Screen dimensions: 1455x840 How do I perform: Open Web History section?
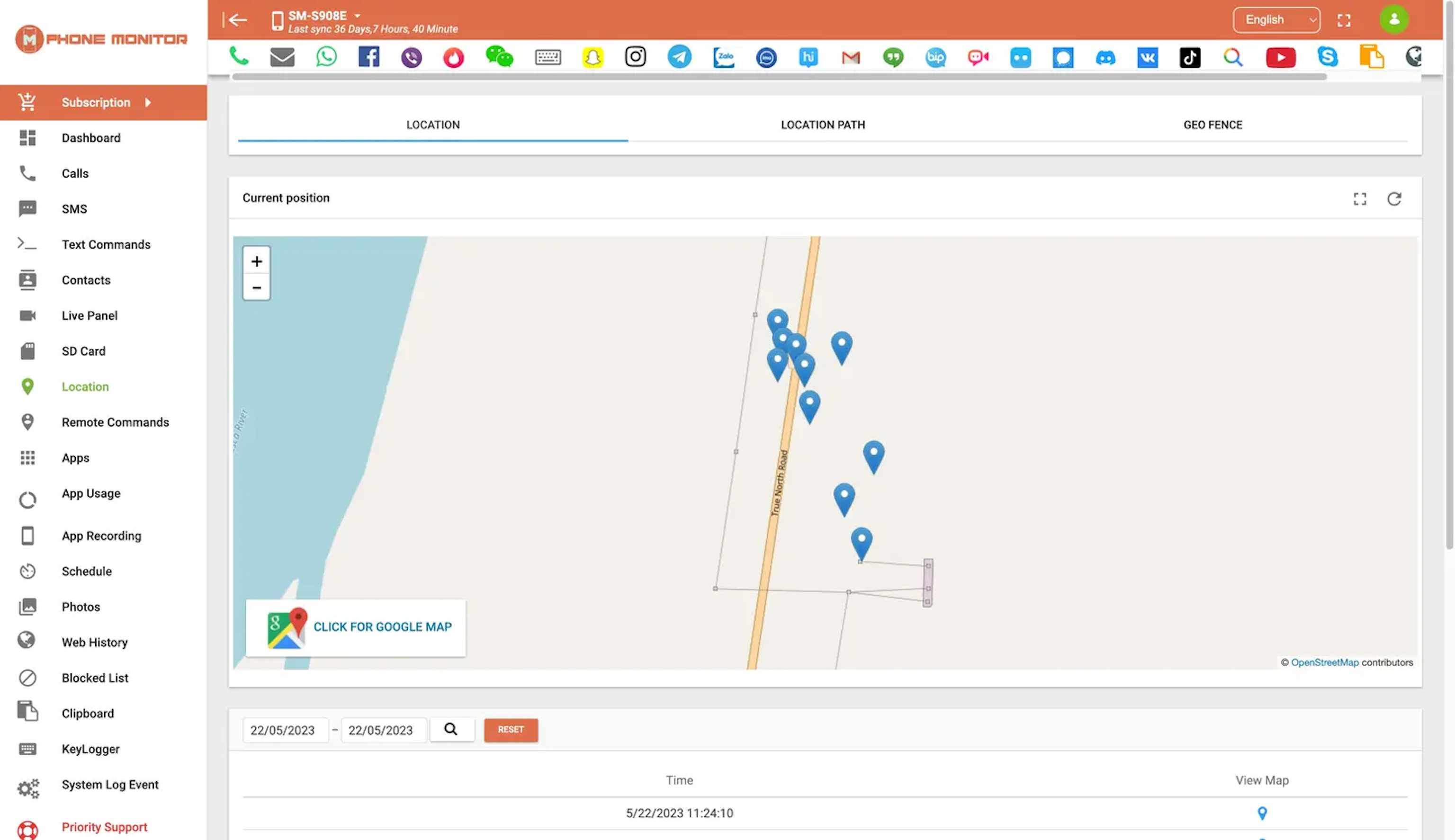coord(94,642)
